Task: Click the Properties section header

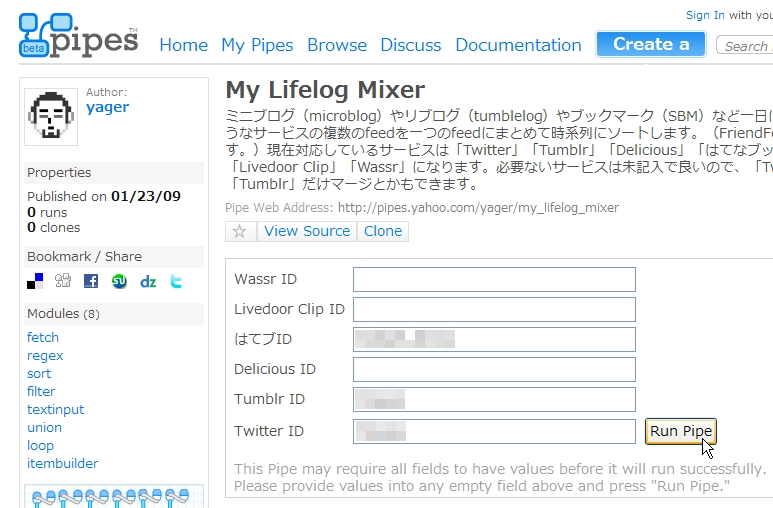Action: pyautogui.click(x=114, y=173)
